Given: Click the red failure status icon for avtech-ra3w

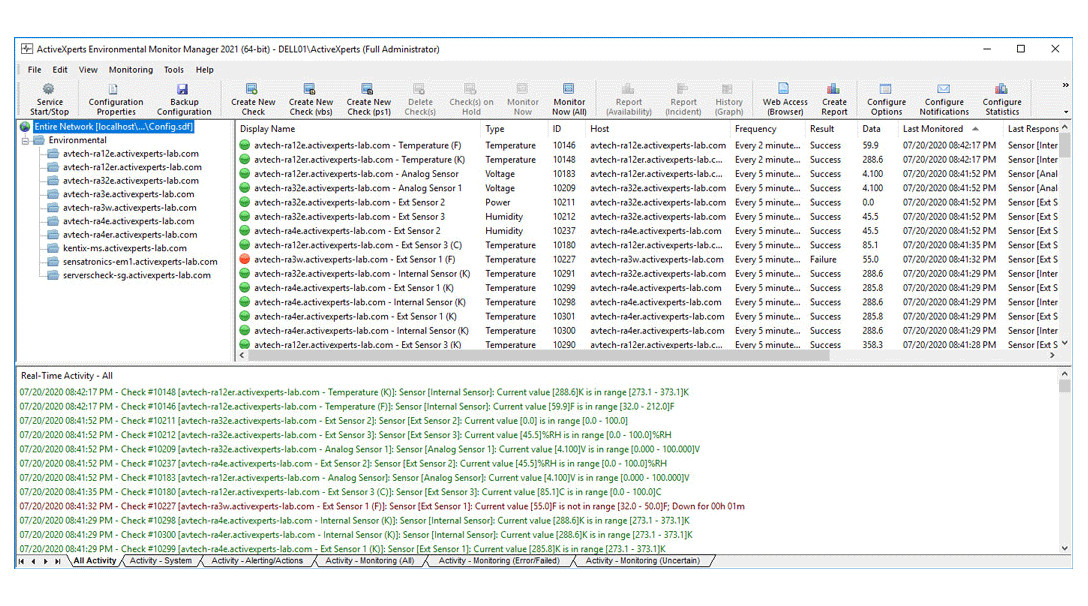Looking at the screenshot, I should coord(245,260).
